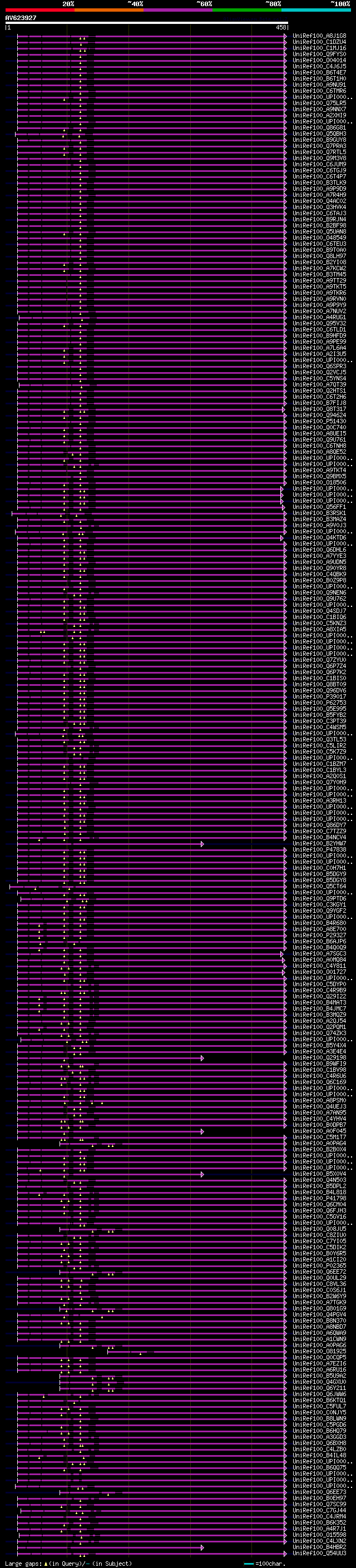Screen dimensions: 356x1568
Task: Select hit label UniRef100_Q86G81
Action: pos(319,128)
